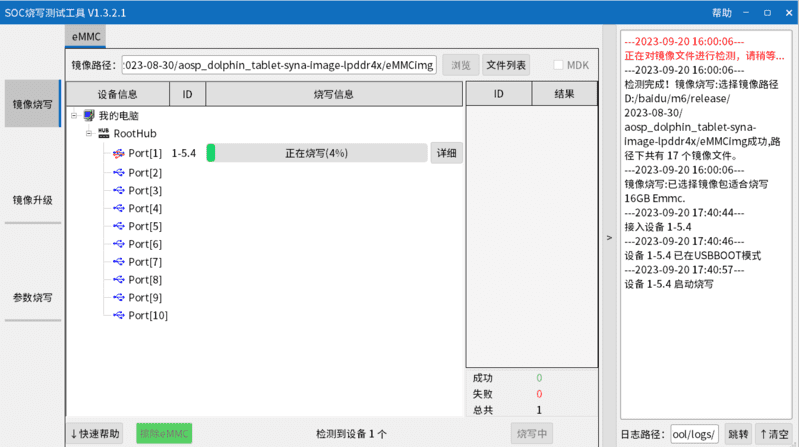This screenshot has width=799, height=447.
Task: Switch to the eMMC tab
Action: (x=86, y=37)
